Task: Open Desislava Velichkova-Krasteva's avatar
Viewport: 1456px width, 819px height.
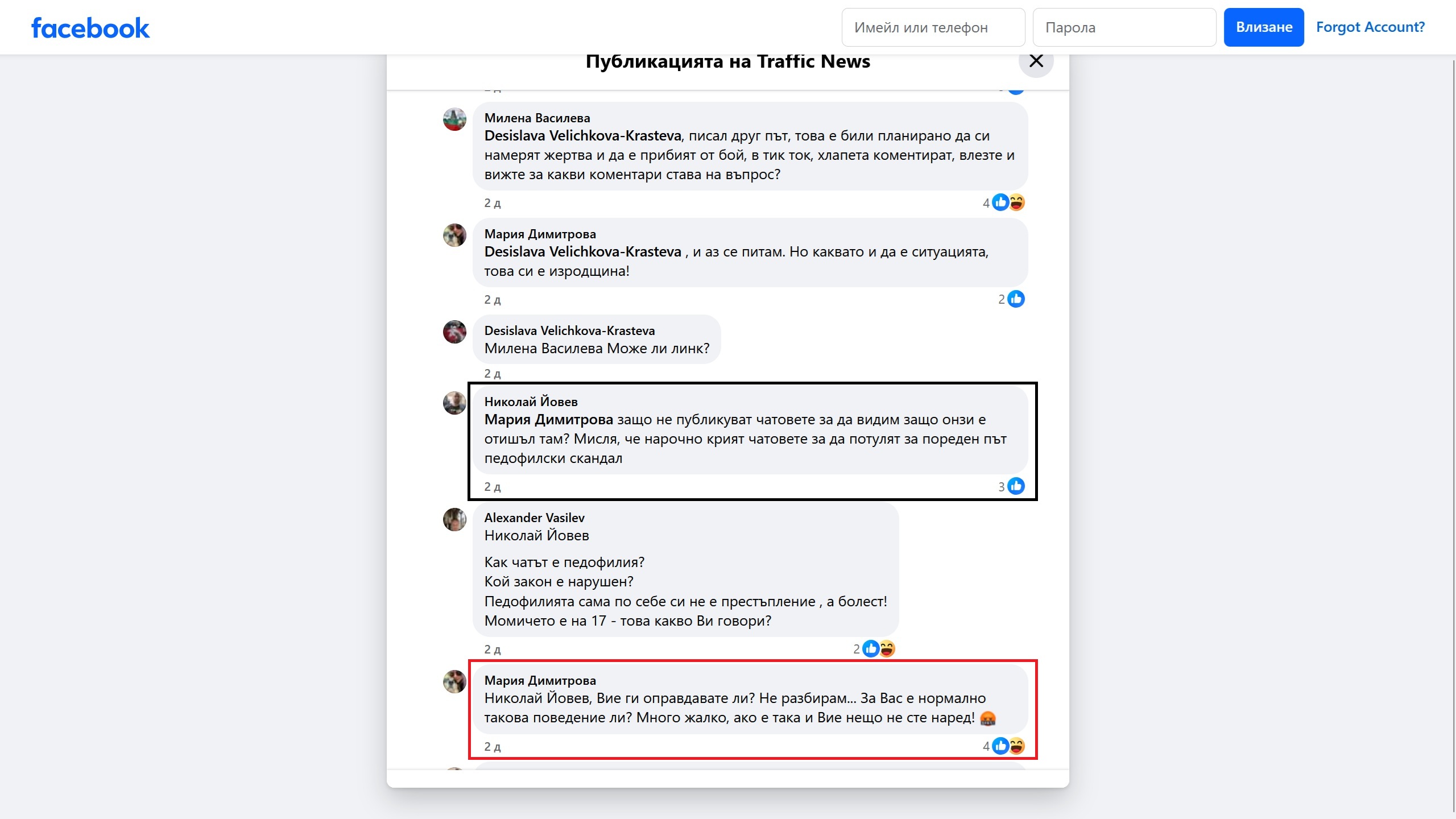Action: click(454, 332)
